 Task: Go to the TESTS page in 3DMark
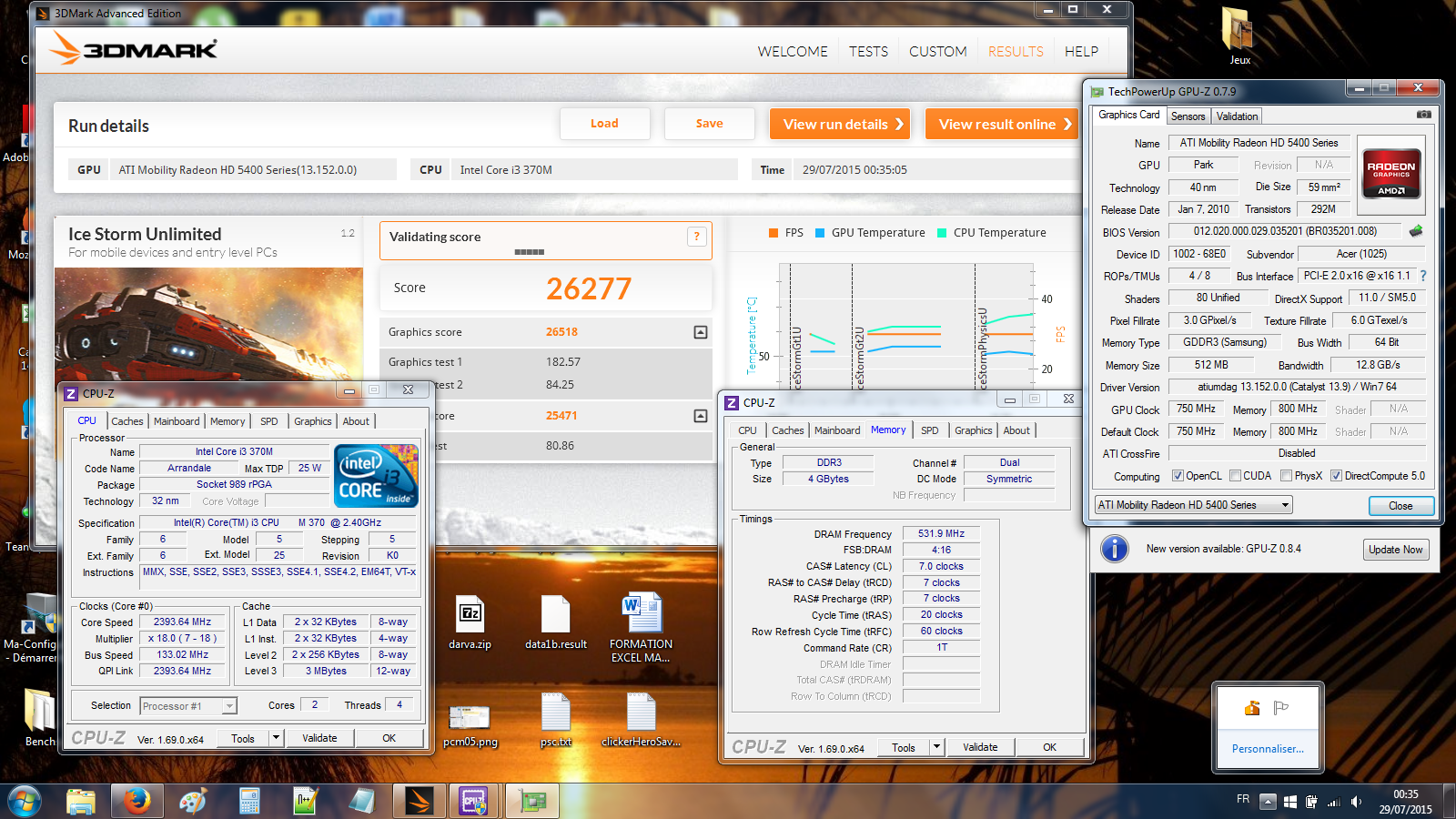868,52
